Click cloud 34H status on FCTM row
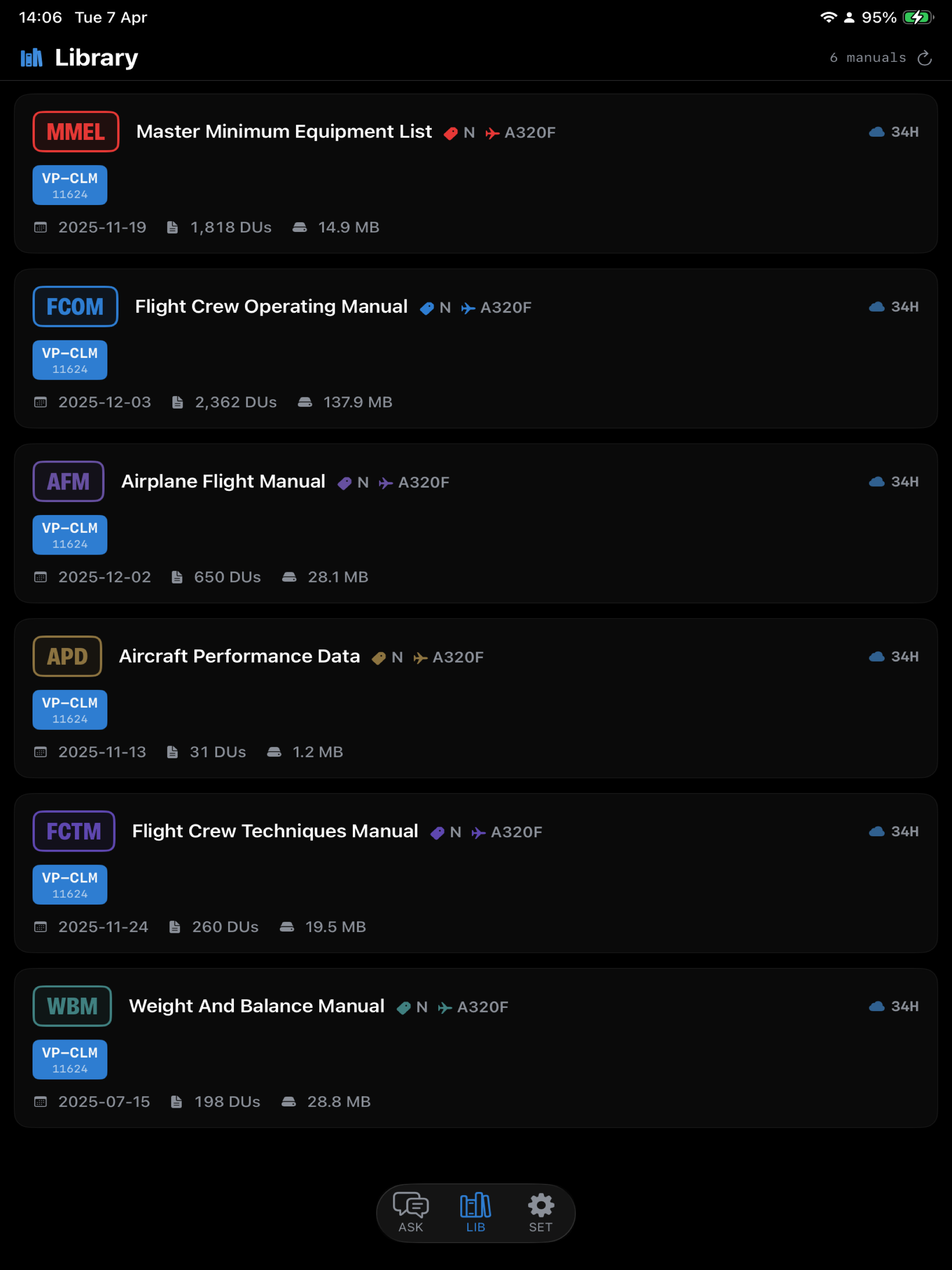952x1270 pixels. (x=894, y=831)
